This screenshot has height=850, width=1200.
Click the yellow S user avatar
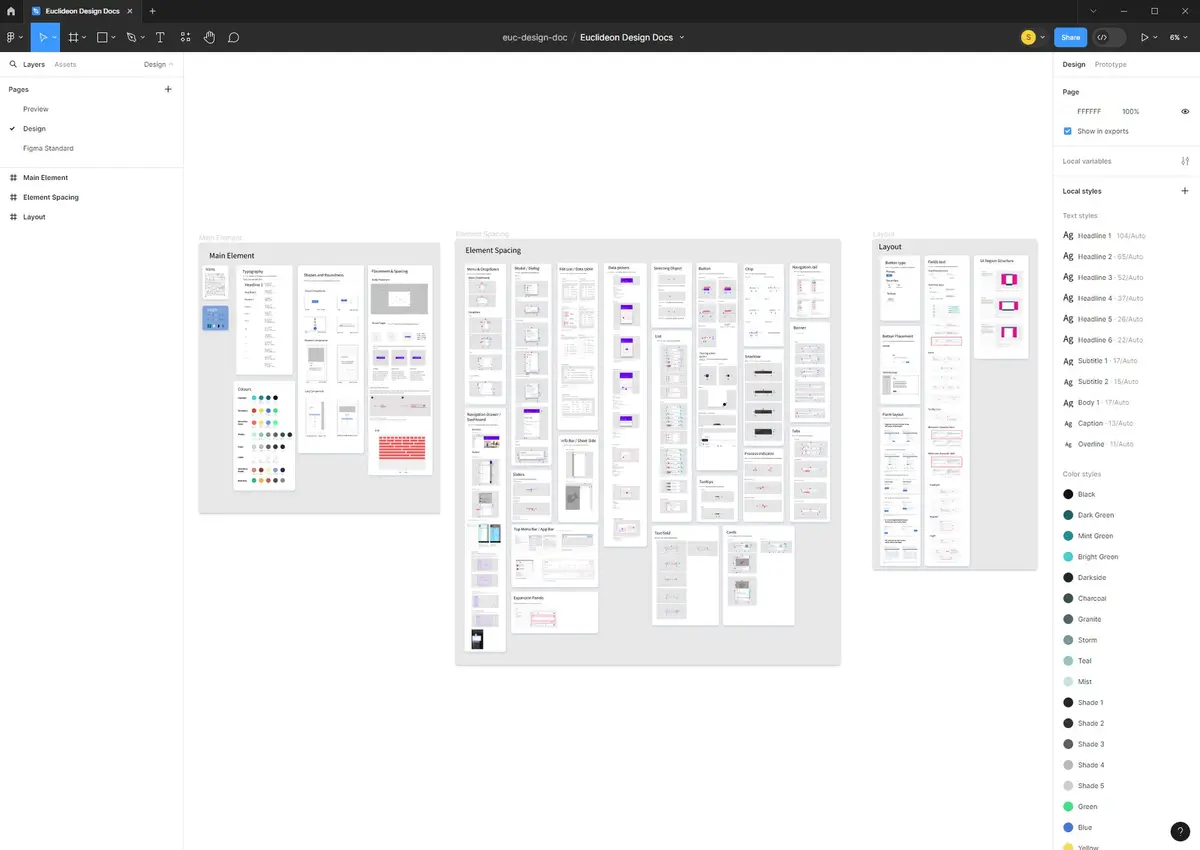[x=1028, y=37]
